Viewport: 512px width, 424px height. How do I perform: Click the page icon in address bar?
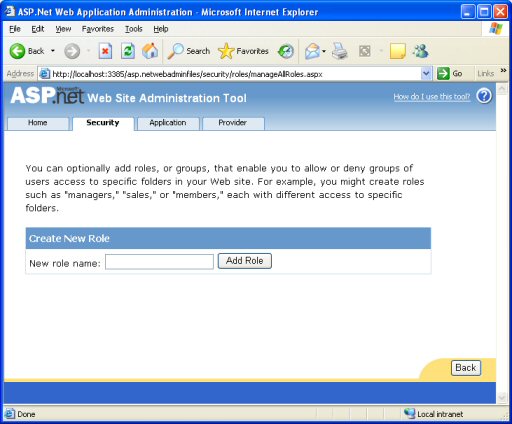coord(45,74)
